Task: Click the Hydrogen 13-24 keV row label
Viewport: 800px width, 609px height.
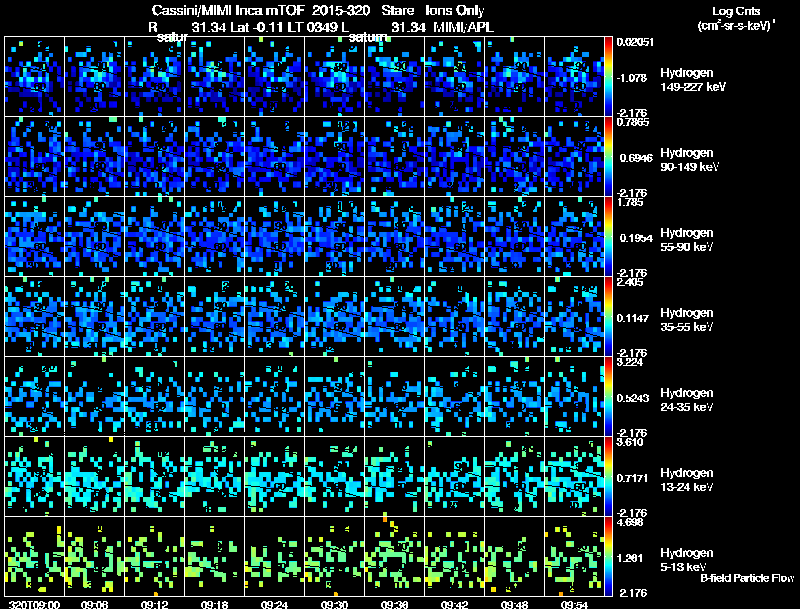Action: 687,480
